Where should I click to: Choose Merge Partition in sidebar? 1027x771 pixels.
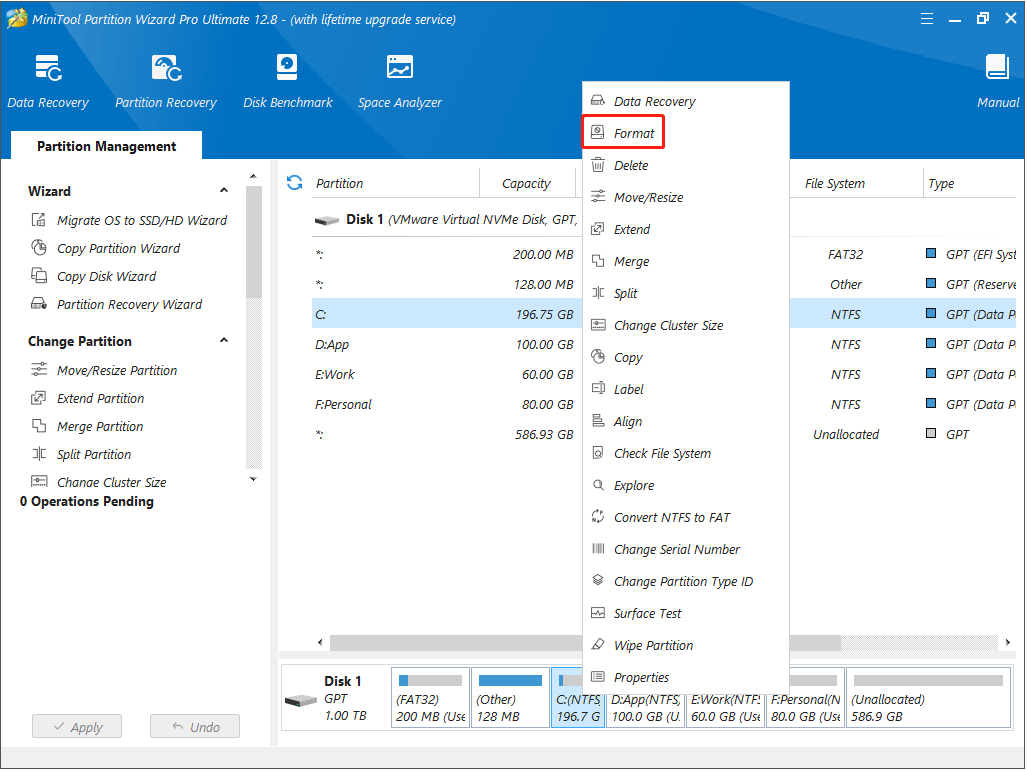pos(87,426)
